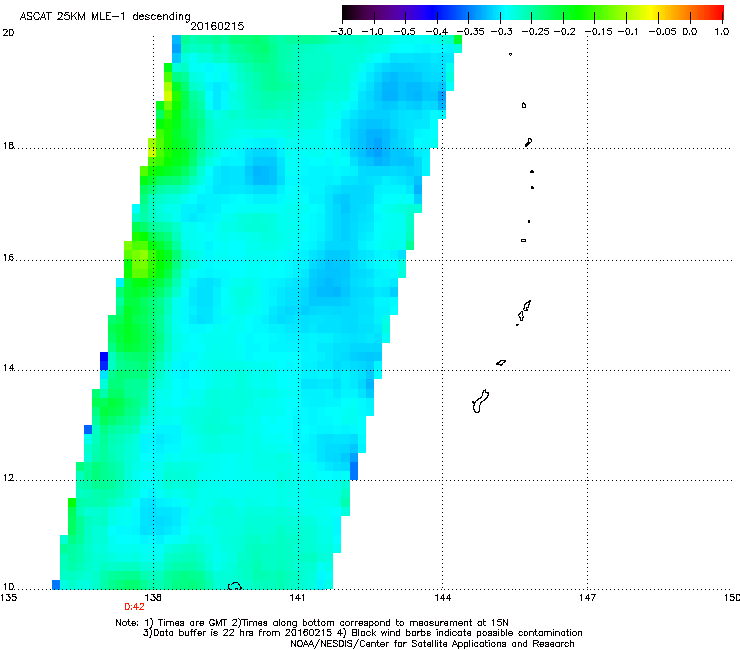Click longitude label 135 on the bottom axis
This screenshot has height=650, width=740.
coord(8,598)
